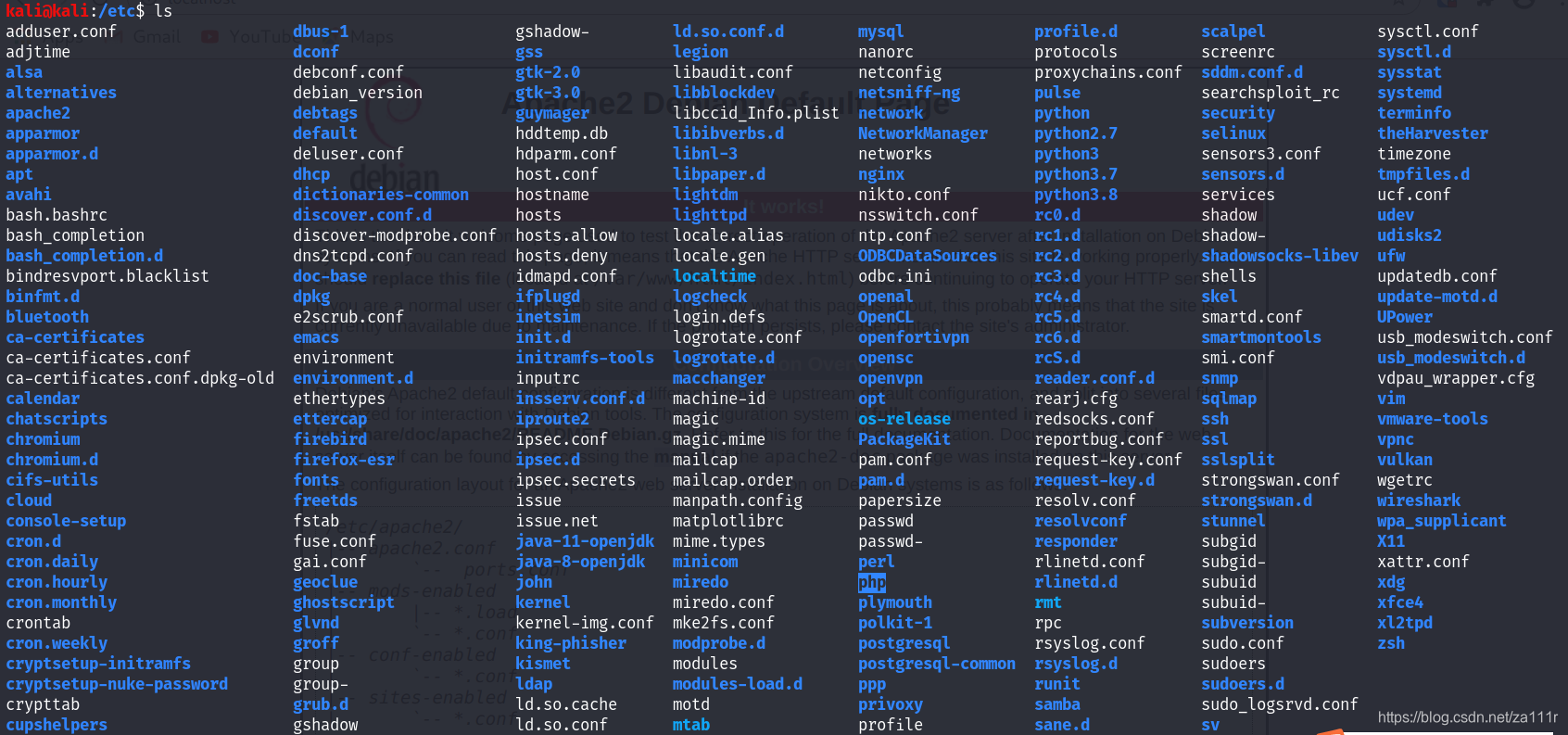Click the searchsploit_rc file name
1568x735 pixels.
click(1271, 93)
